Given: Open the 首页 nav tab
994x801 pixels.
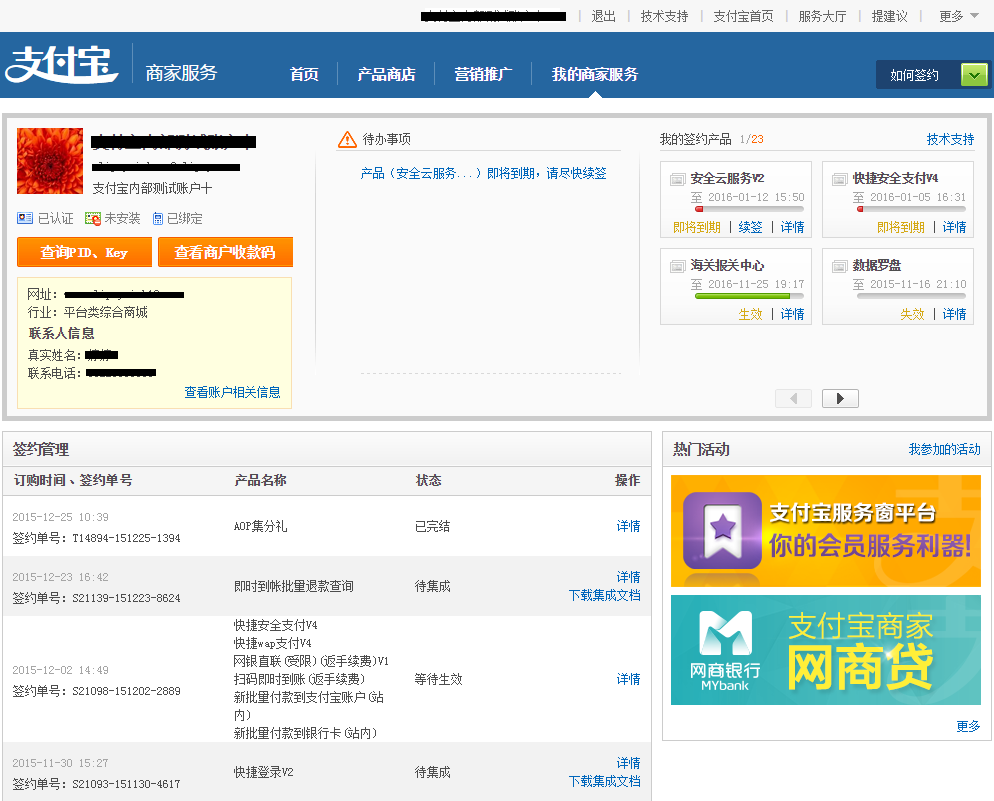Looking at the screenshot, I should point(304,74).
